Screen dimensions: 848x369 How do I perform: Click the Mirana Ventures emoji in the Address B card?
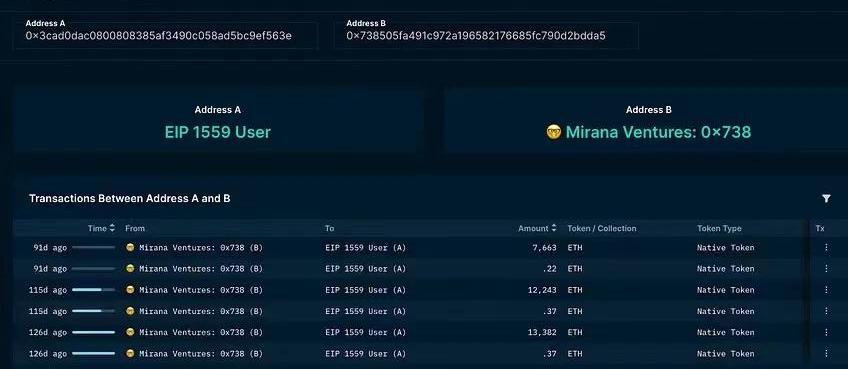click(x=554, y=132)
